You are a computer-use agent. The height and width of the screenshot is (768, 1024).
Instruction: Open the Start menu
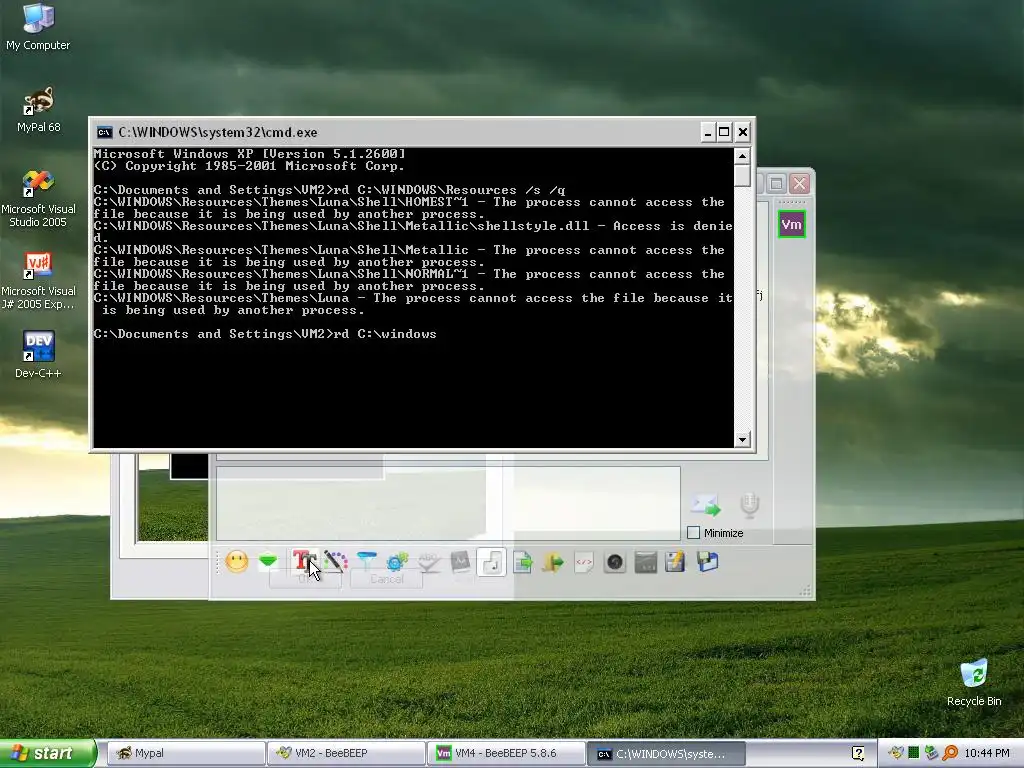click(48, 753)
